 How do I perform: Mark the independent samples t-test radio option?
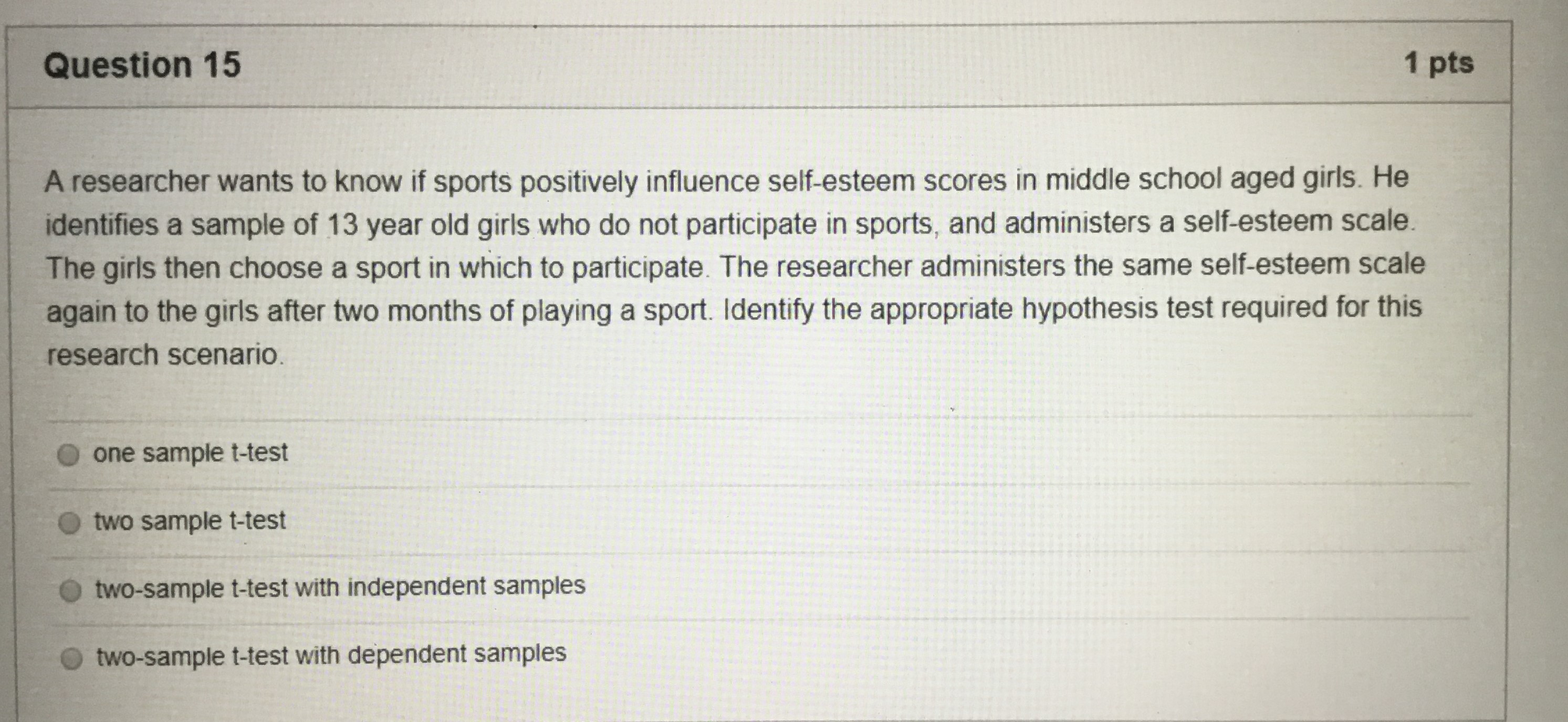click(70, 591)
